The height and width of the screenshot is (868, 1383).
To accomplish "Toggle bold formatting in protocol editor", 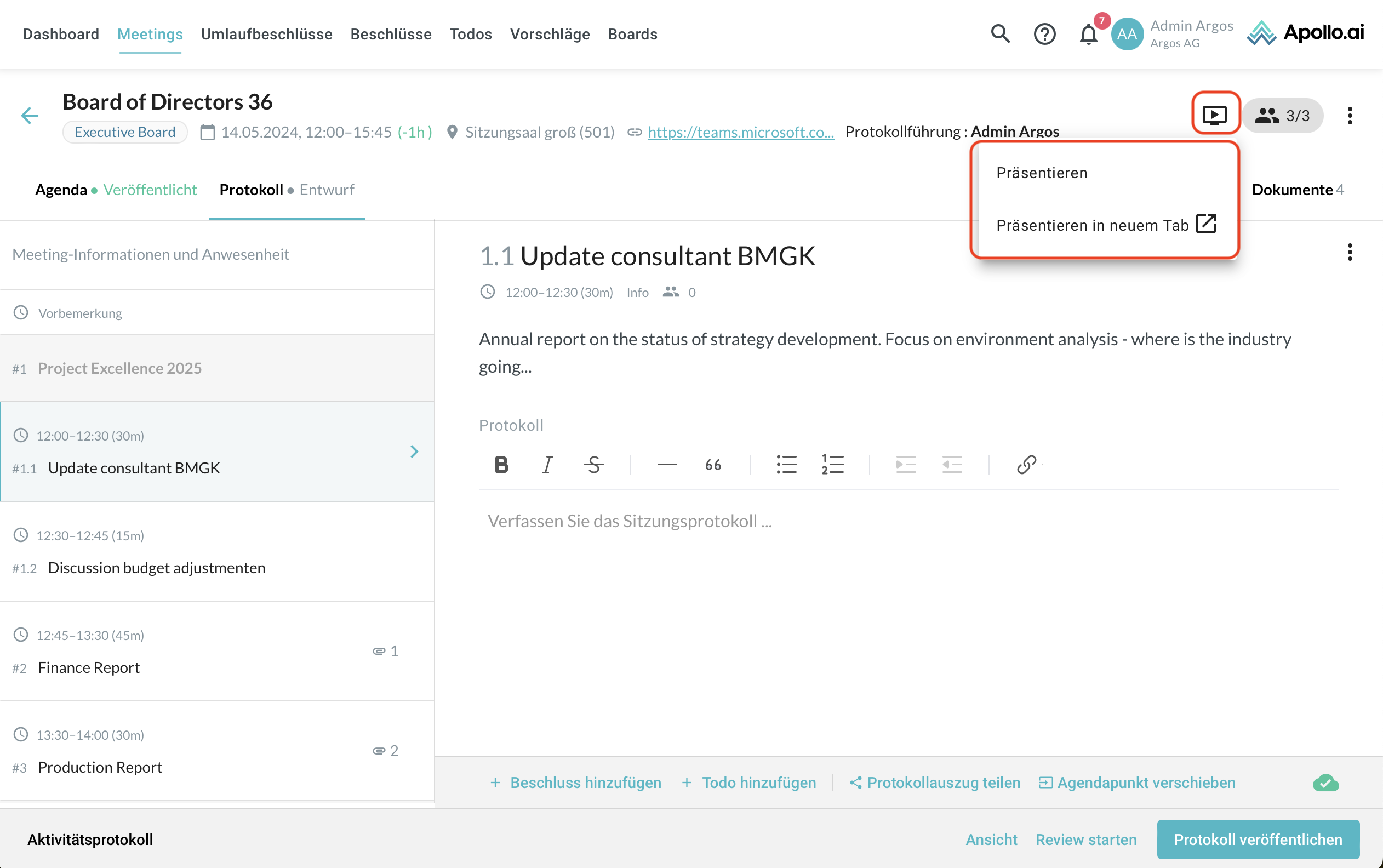I will coord(501,465).
